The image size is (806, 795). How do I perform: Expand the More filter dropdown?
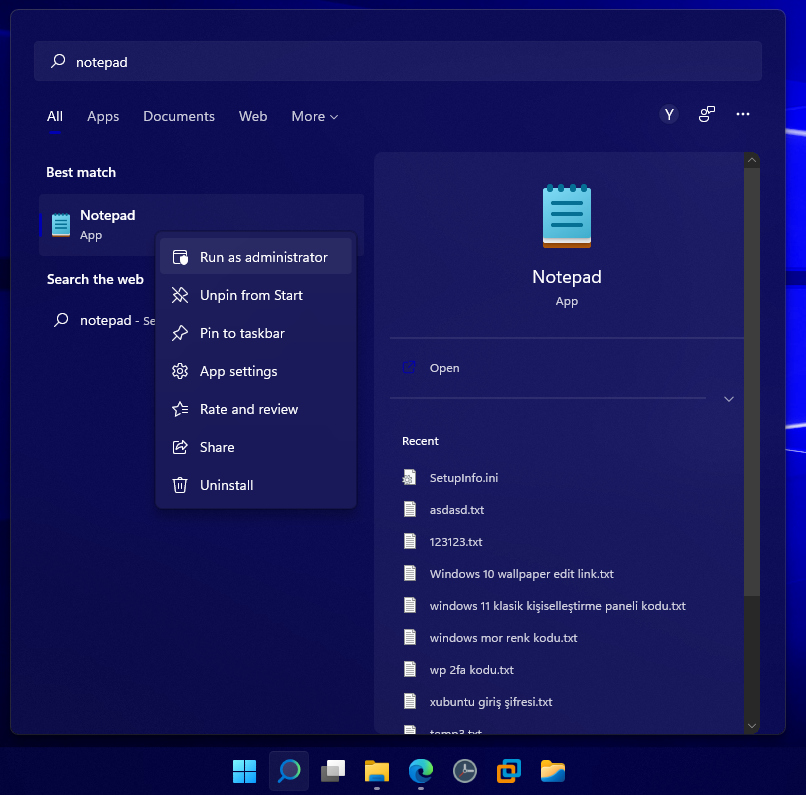point(315,117)
